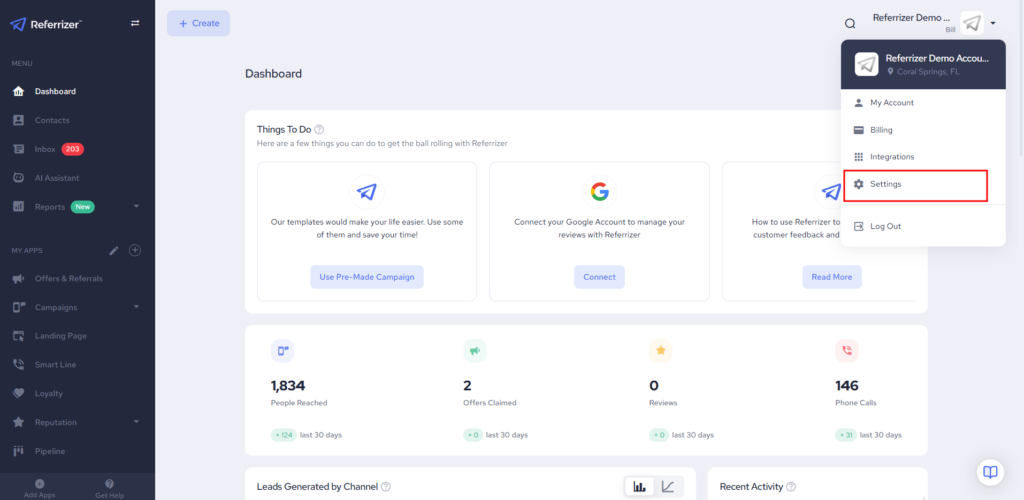This screenshot has width=1024, height=500.
Task: Switch to bar chart view
Action: pyautogui.click(x=638, y=487)
